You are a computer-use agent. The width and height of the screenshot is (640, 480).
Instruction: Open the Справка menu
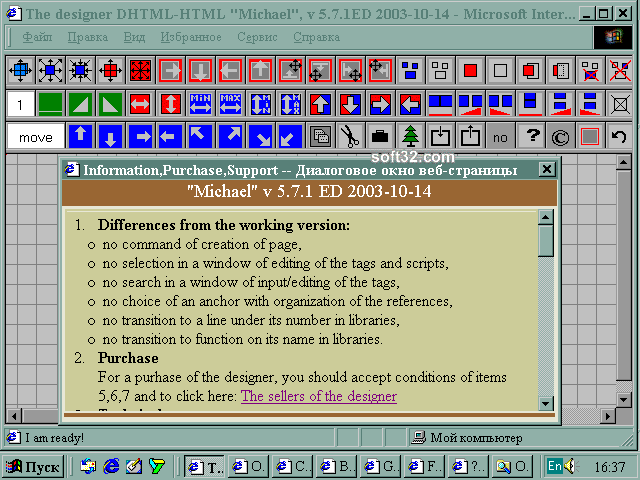(316, 37)
